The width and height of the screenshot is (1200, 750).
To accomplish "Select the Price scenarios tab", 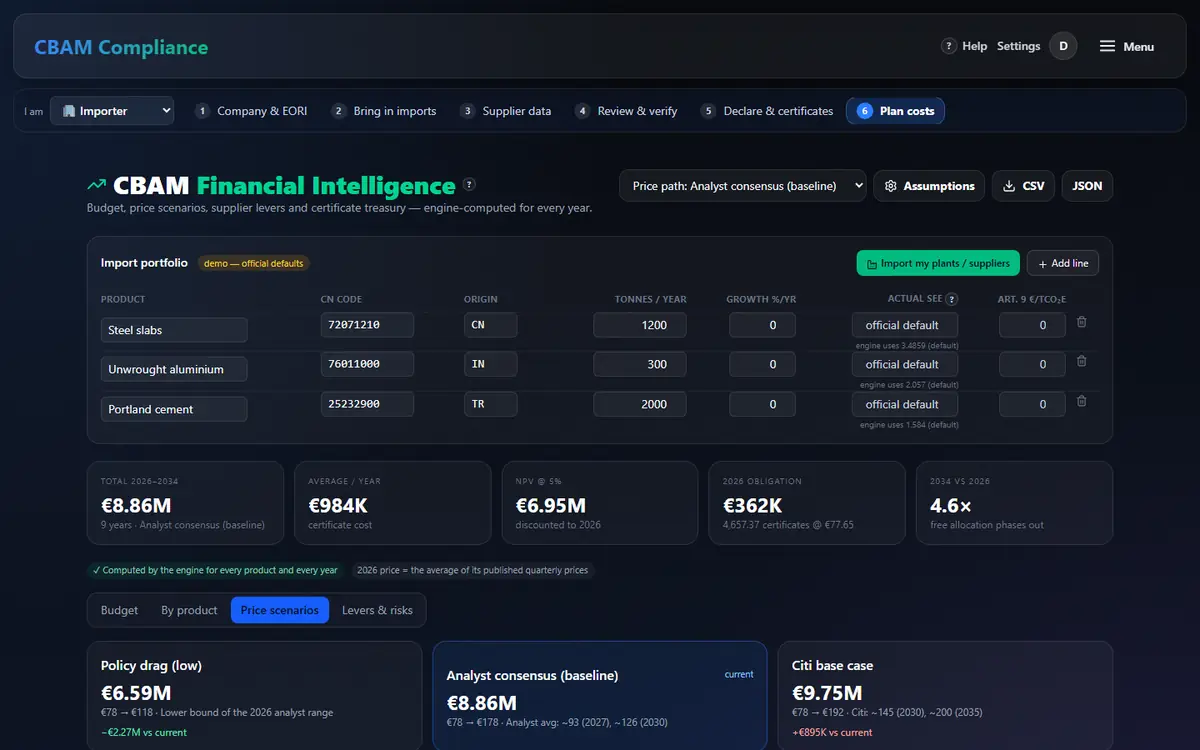I will coord(280,610).
